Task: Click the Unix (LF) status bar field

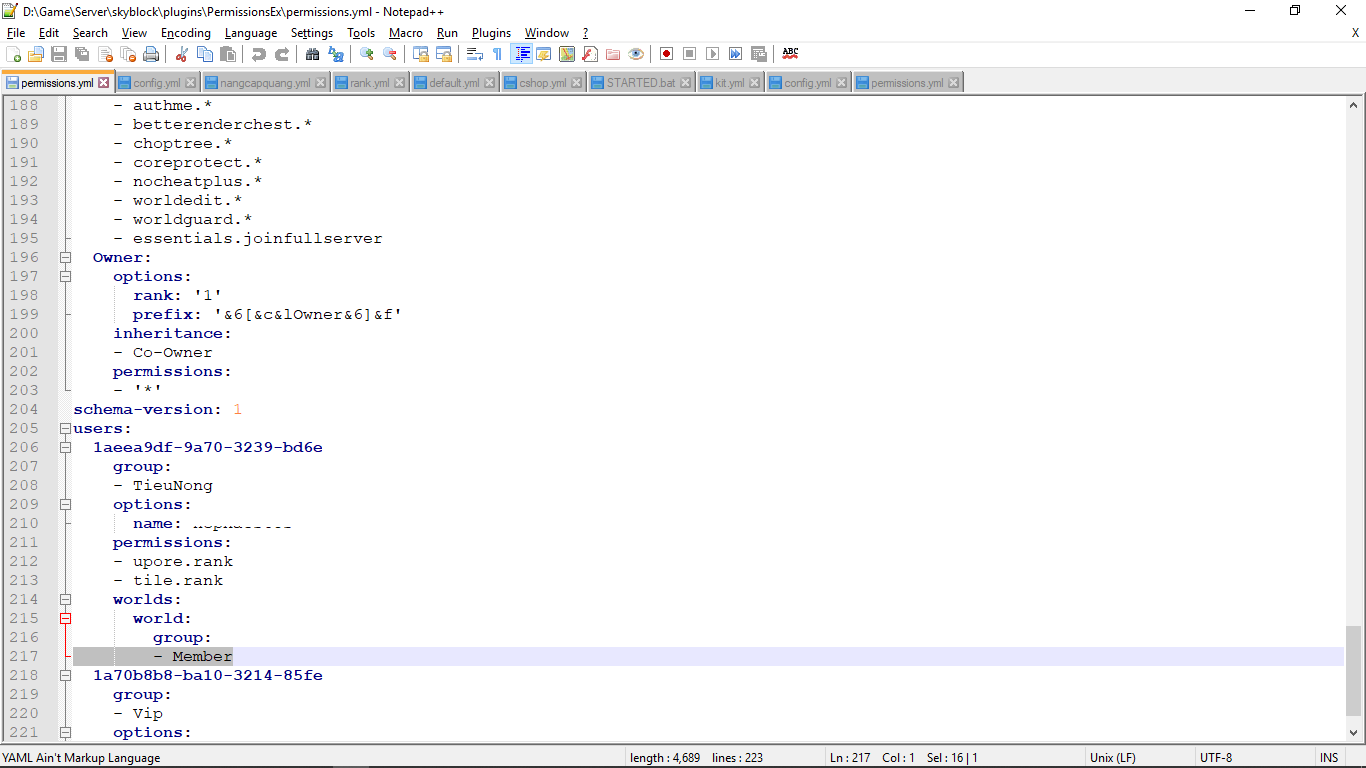Action: [1112, 758]
